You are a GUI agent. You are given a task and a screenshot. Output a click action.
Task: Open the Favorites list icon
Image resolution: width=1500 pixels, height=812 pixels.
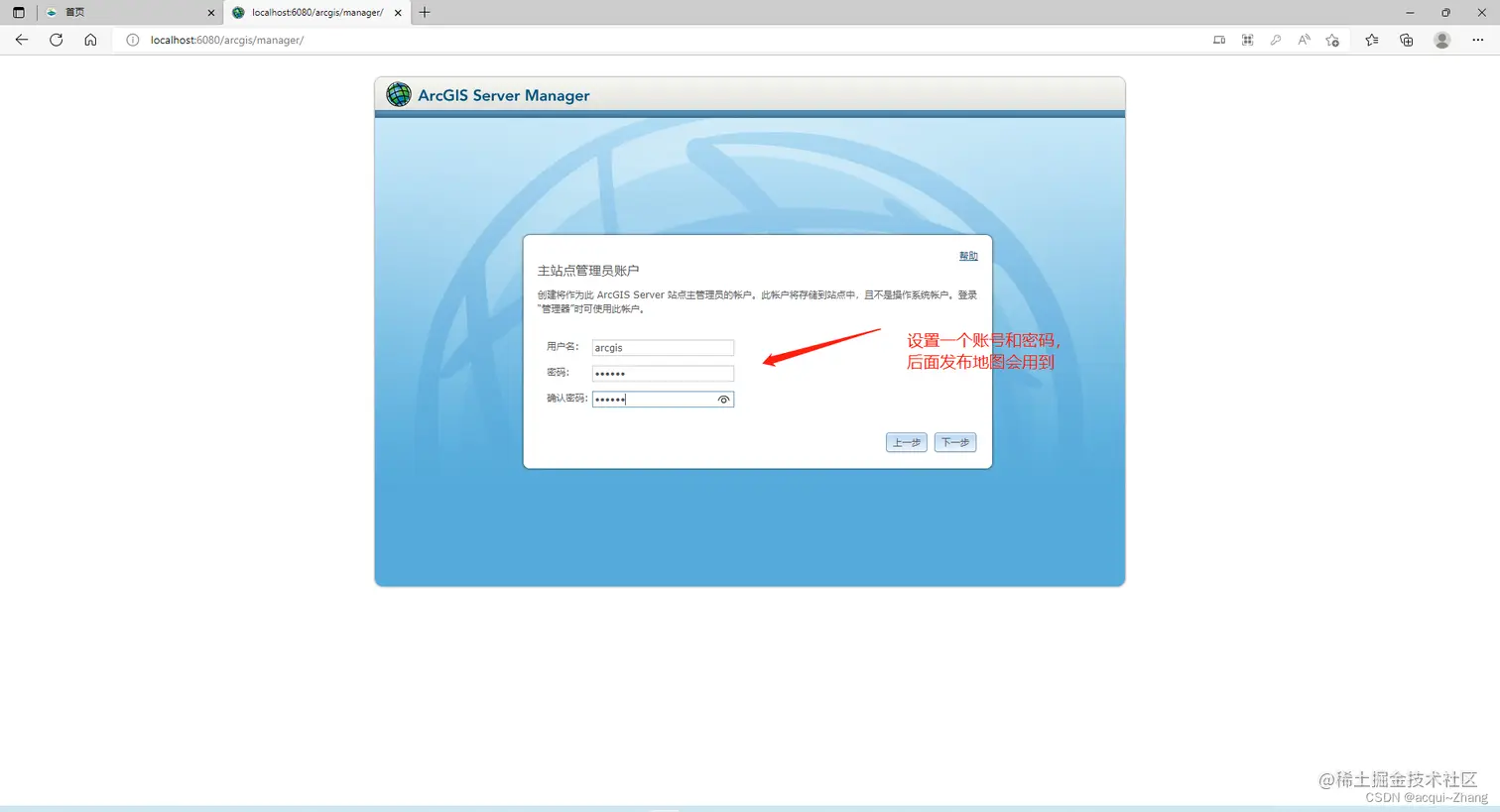coord(1371,40)
